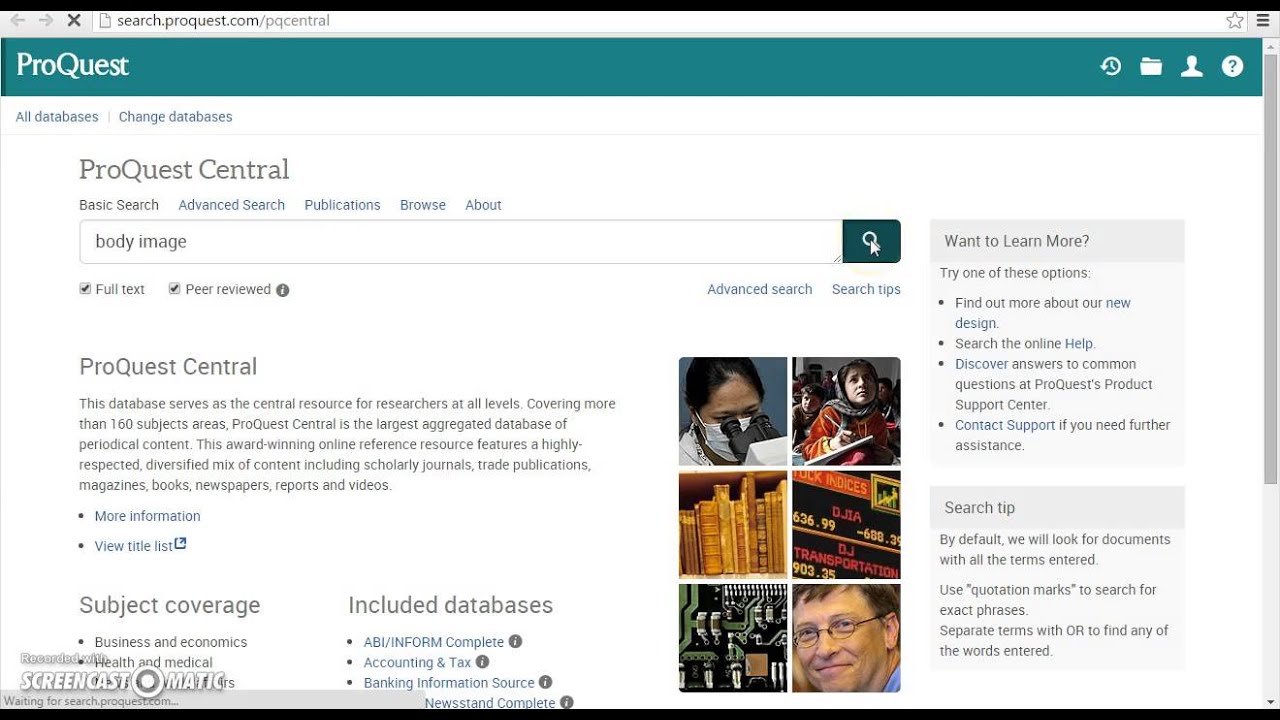
Task: Click the Business and economics text
Action: [x=170, y=642]
